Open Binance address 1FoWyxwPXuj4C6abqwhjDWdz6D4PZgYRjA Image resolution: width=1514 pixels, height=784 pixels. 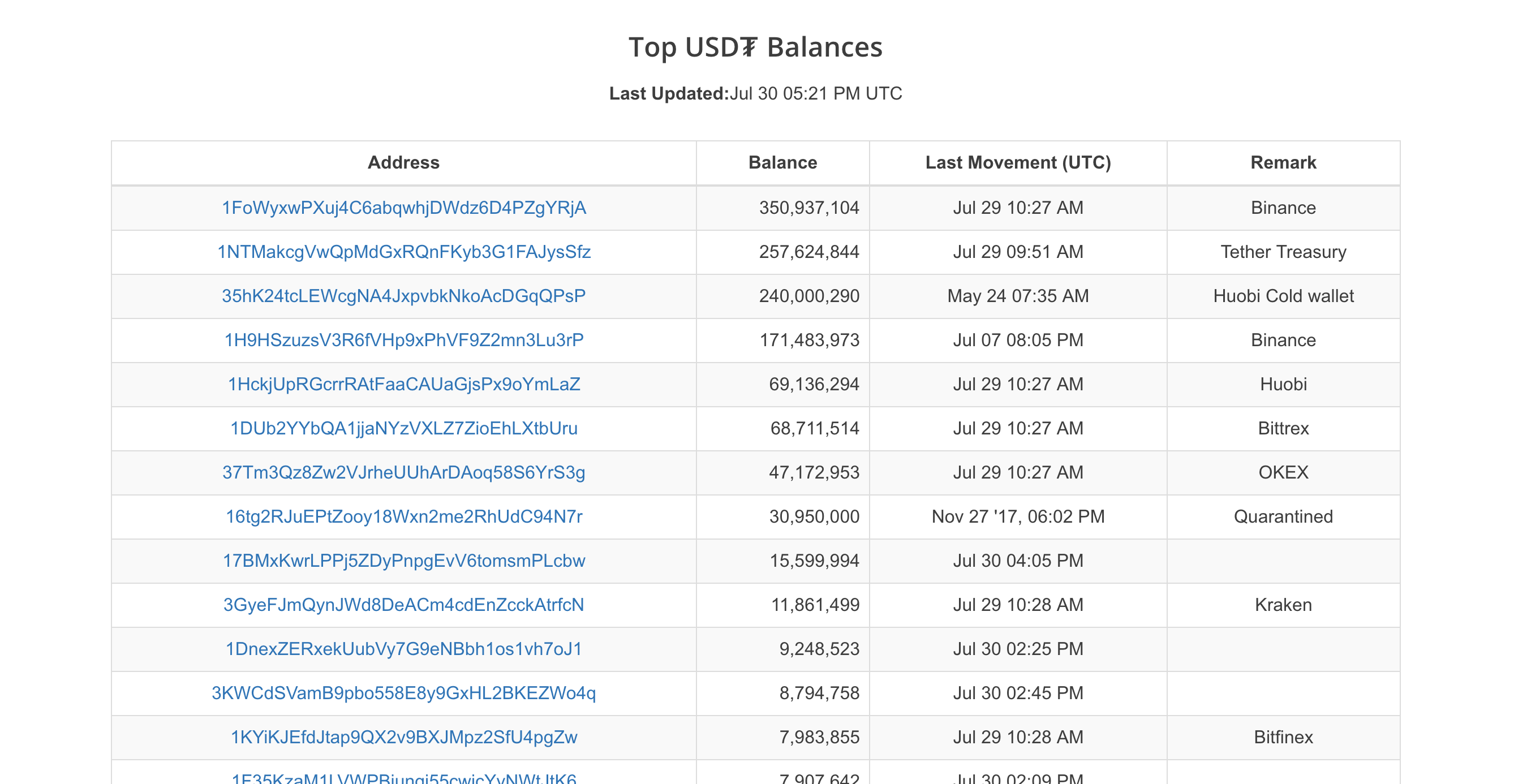(404, 208)
